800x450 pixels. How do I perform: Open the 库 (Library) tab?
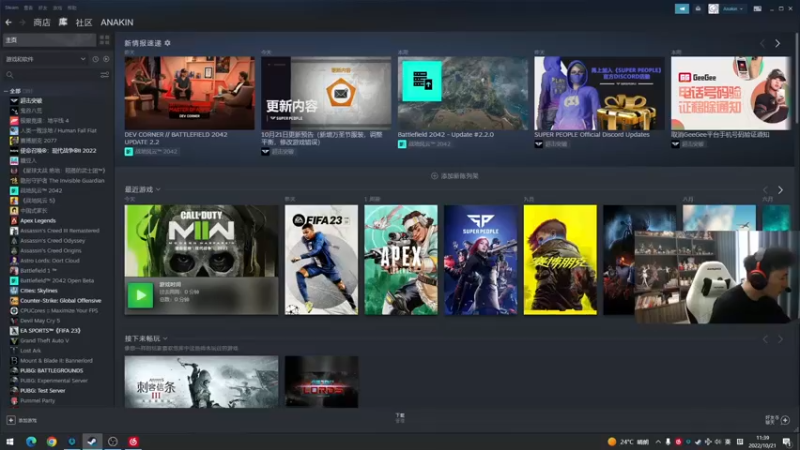pos(63,22)
